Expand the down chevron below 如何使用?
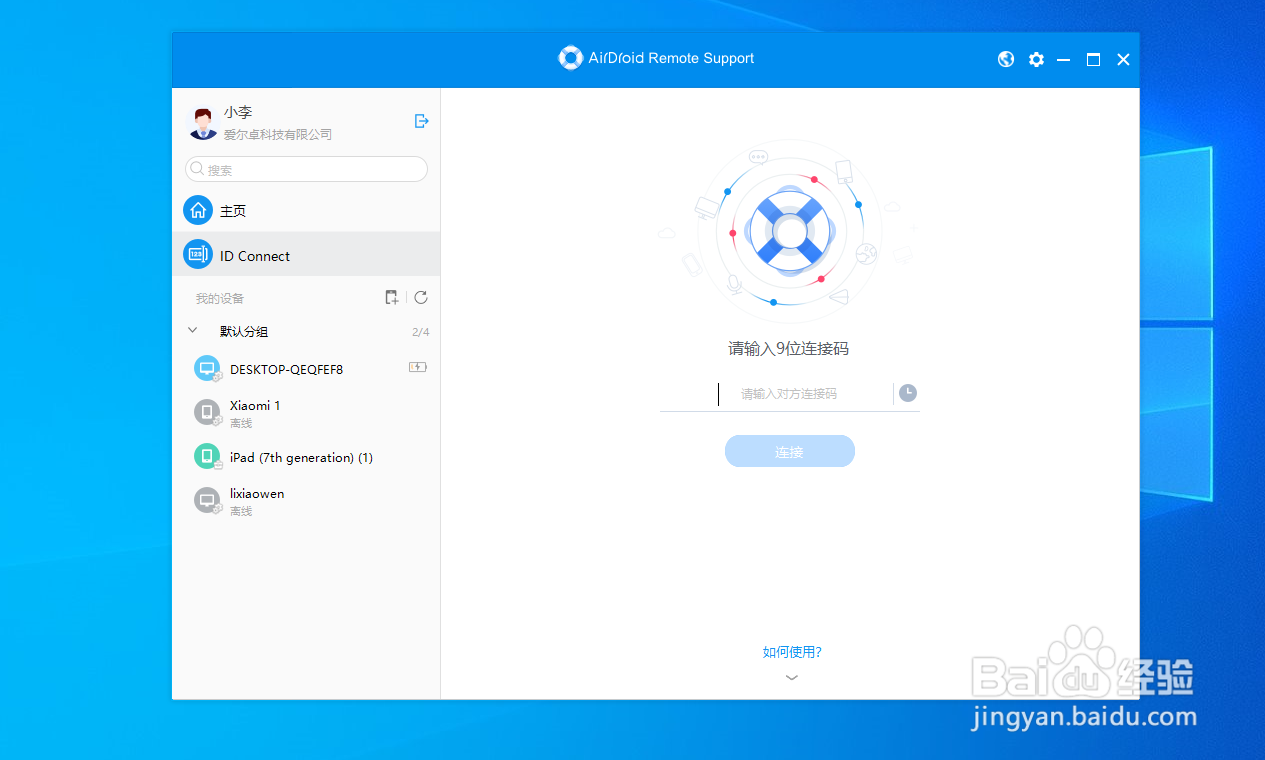 (792, 677)
